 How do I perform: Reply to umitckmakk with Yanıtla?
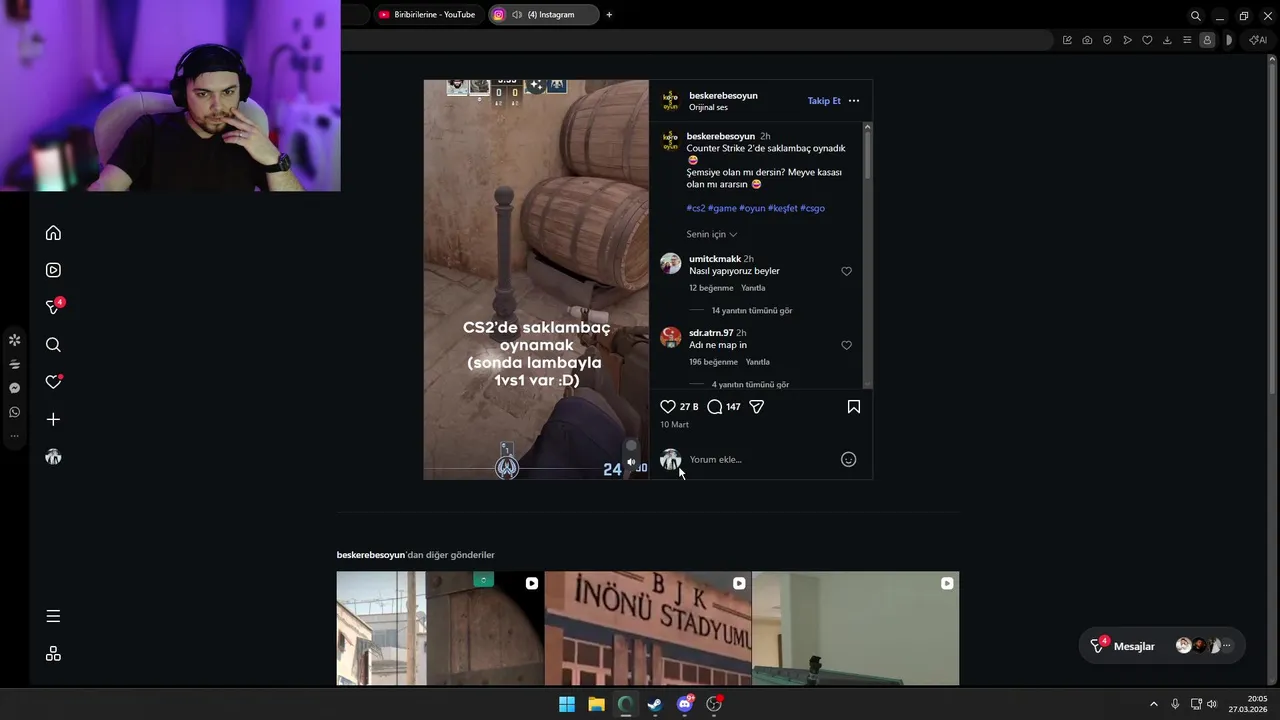(753, 288)
